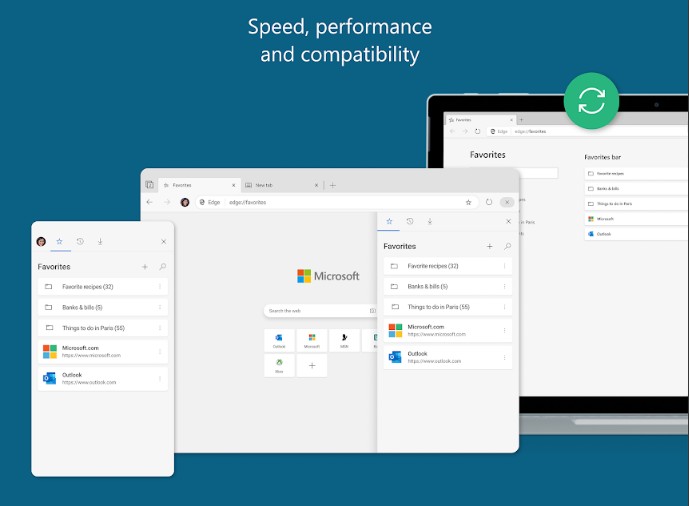
Task: Select star Favorites tab in tablet side panel
Action: point(389,221)
